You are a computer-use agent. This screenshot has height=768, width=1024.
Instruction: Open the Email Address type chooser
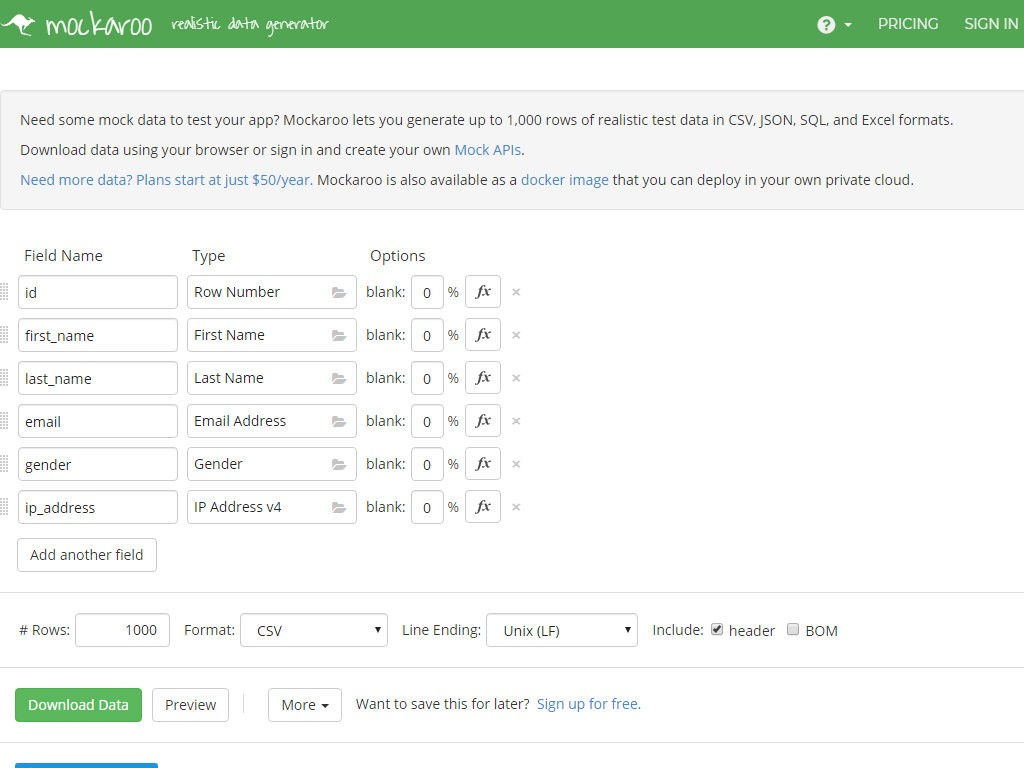point(272,421)
